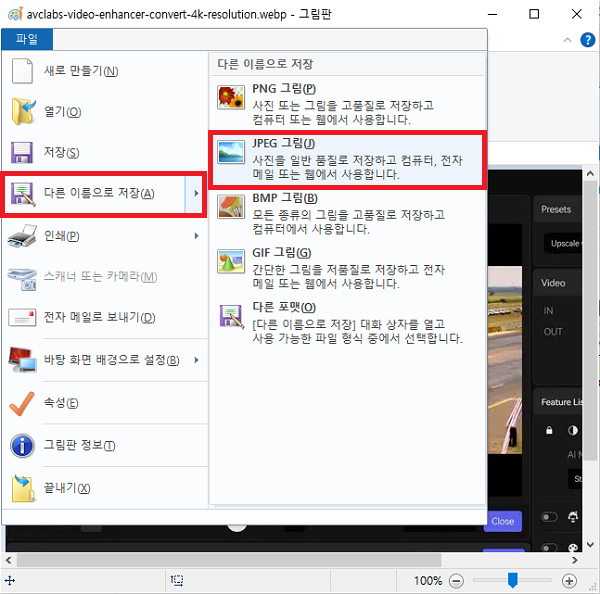Expand the Print (인쇄) submenu arrow
Viewport: 600px width, 594px height.
tap(196, 236)
